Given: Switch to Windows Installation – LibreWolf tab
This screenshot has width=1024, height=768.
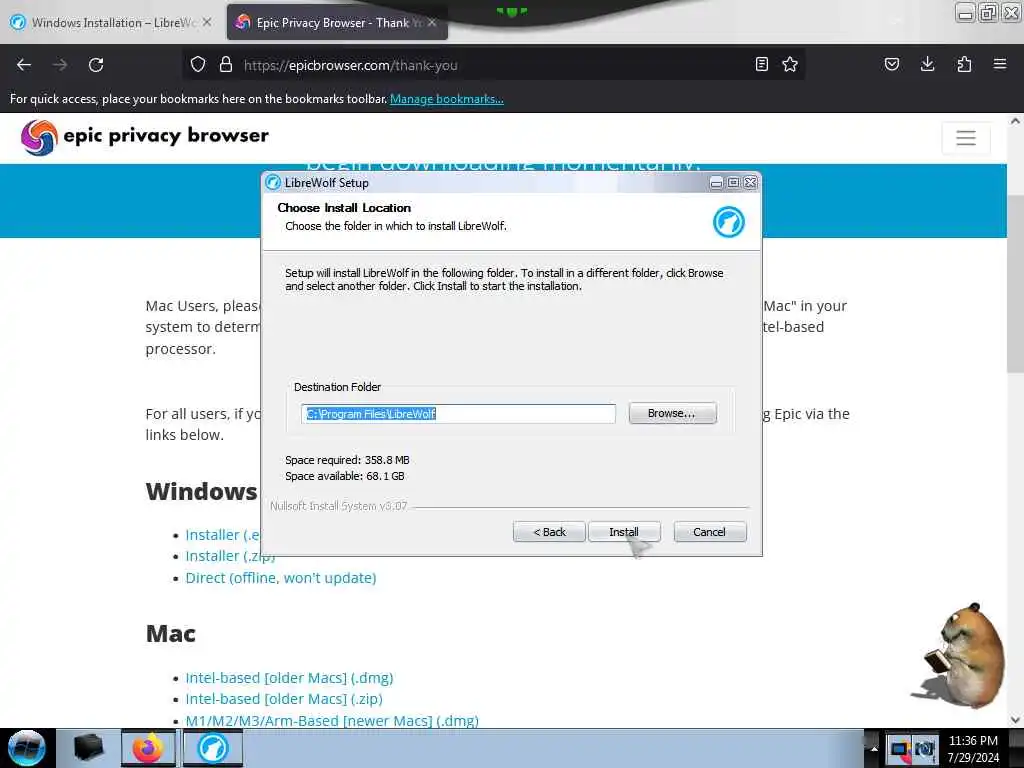Looking at the screenshot, I should pyautogui.click(x=113, y=22).
